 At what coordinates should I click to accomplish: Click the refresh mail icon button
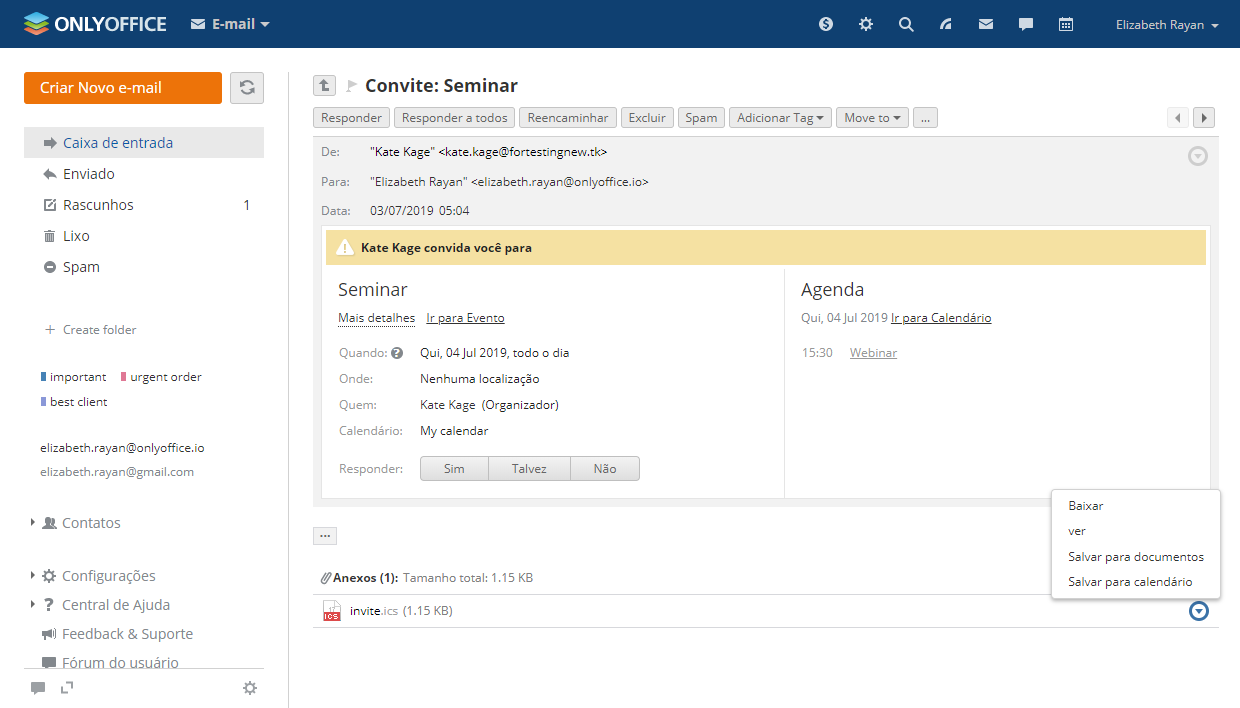click(x=247, y=88)
